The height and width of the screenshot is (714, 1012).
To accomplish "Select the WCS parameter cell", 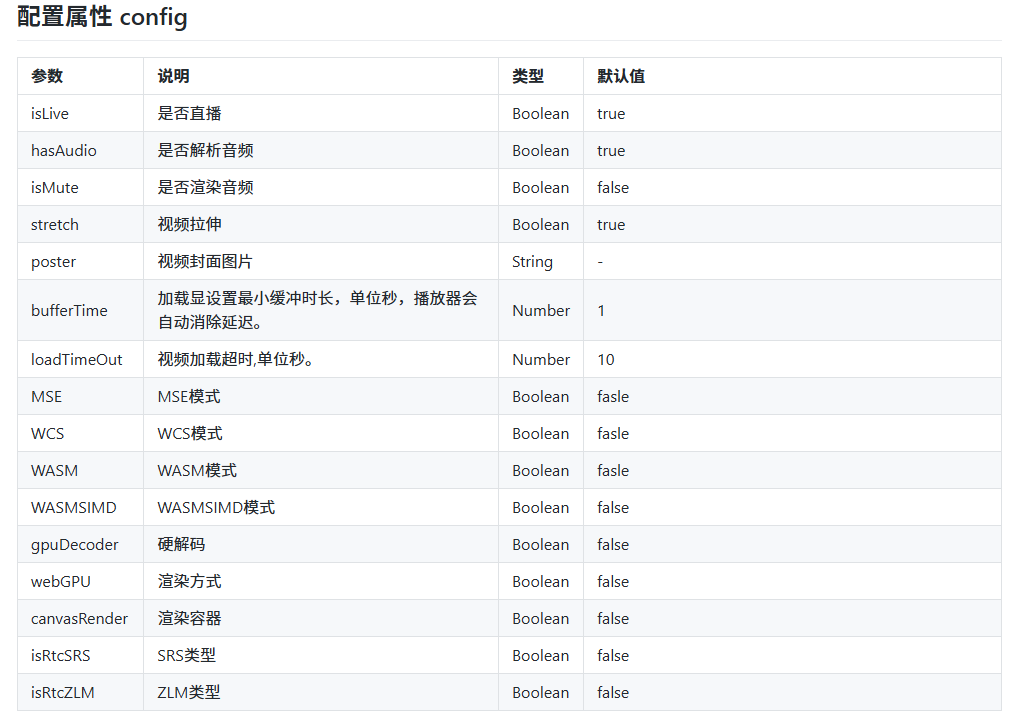I will (x=46, y=433).
